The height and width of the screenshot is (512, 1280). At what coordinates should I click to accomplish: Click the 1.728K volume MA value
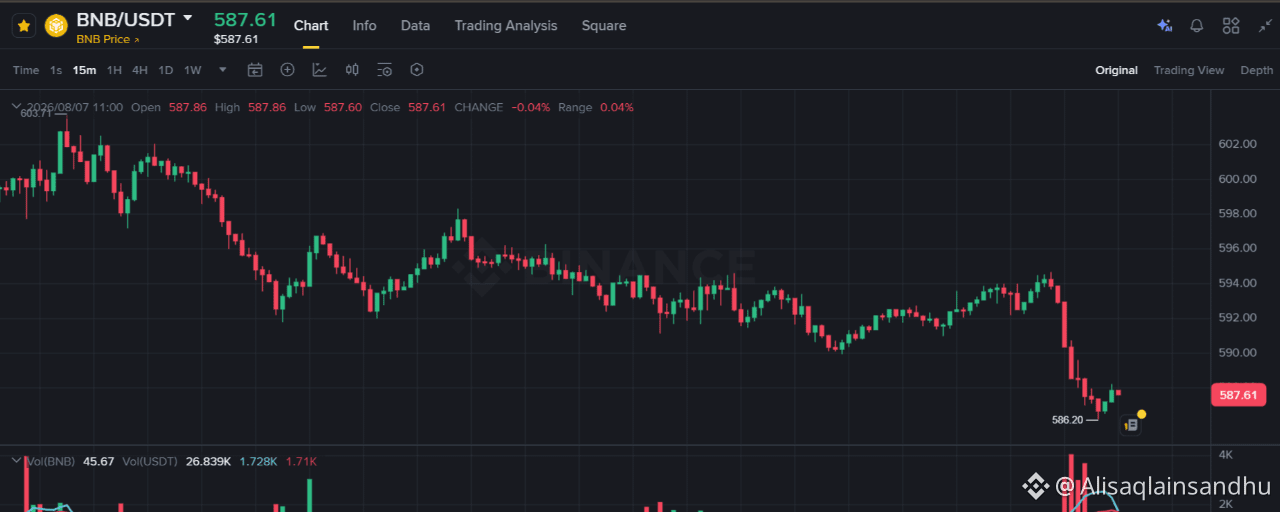[257, 461]
